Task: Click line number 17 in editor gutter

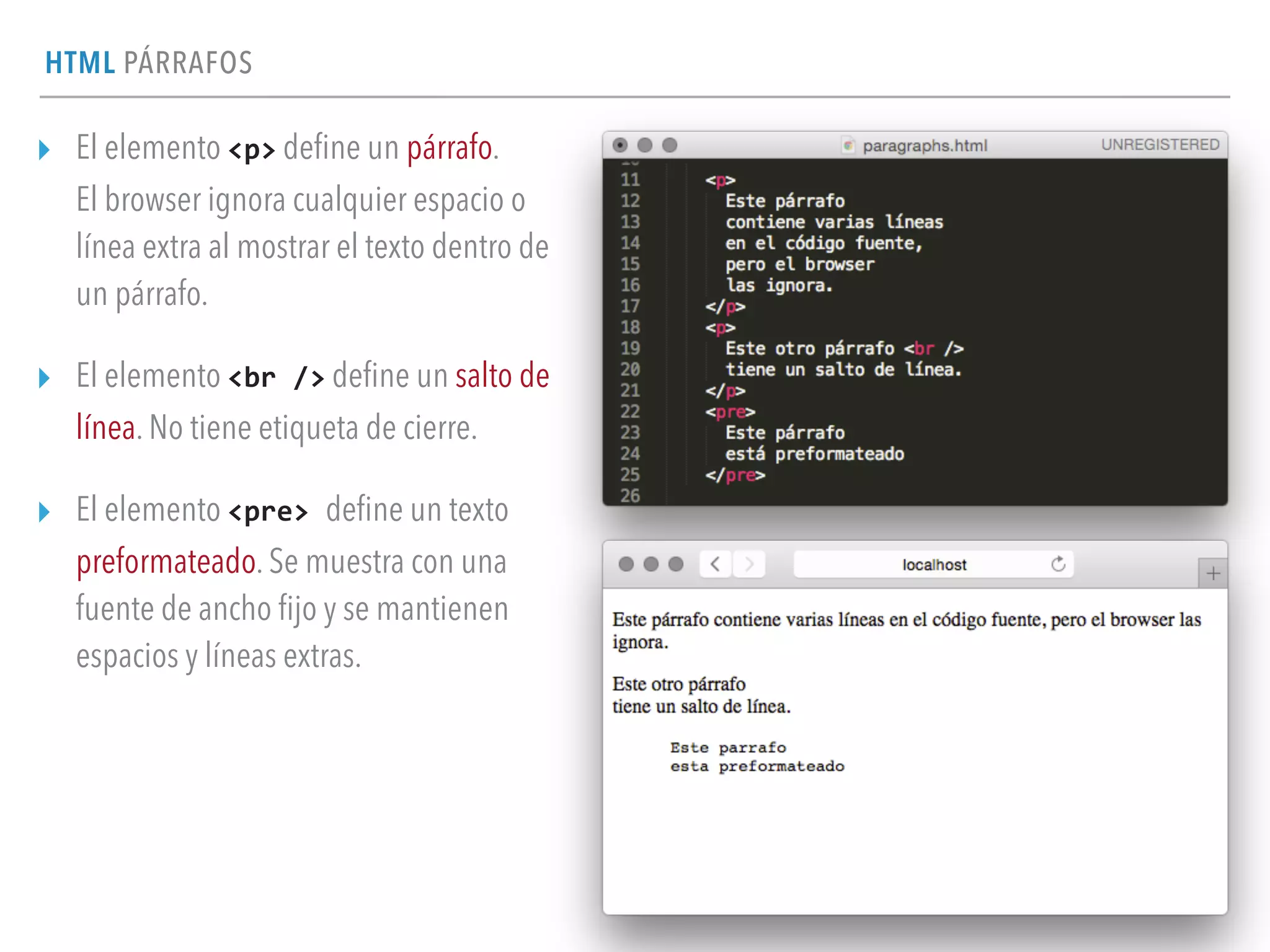Action: click(630, 306)
